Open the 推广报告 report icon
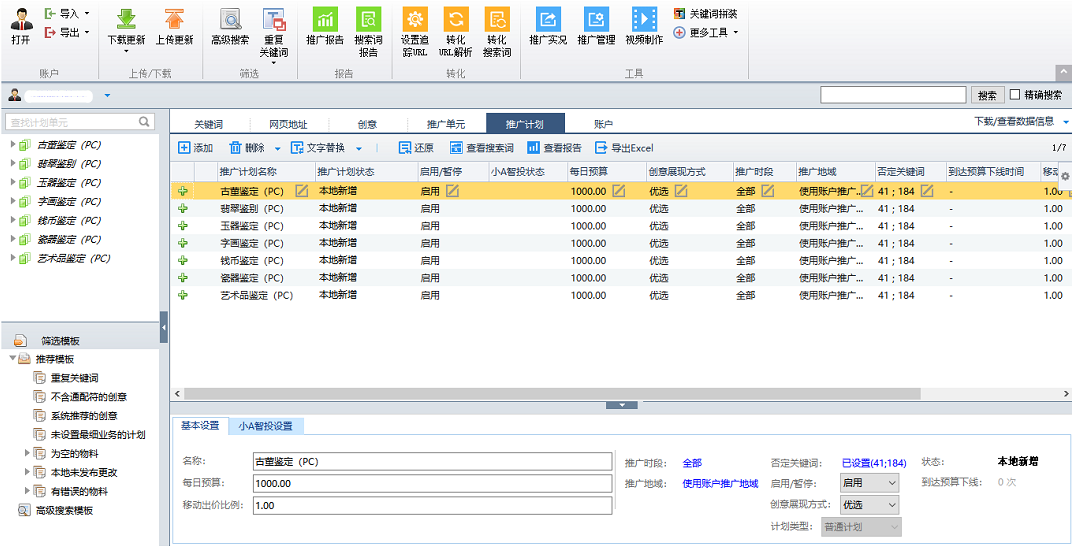Screen dimensions: 1072x547 coord(325,19)
